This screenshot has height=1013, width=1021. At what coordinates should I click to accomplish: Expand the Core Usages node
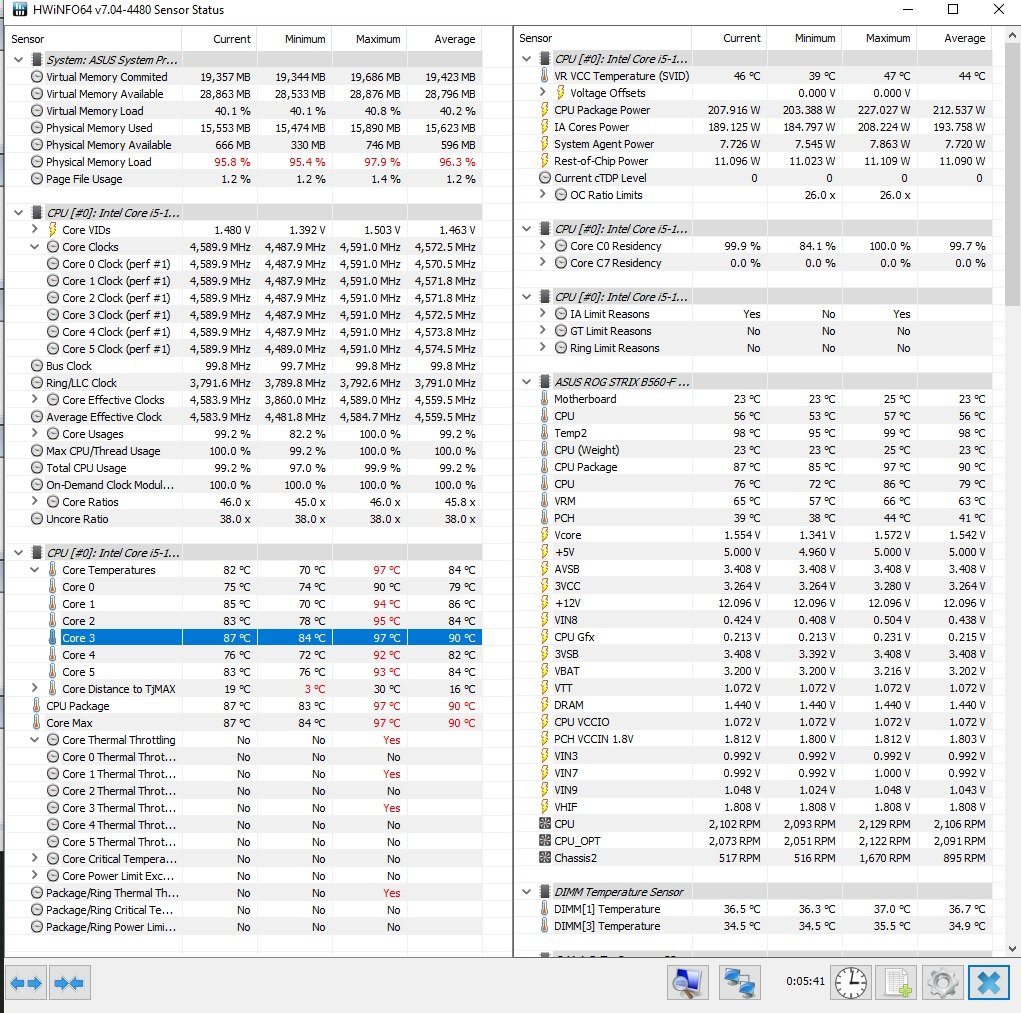[35, 433]
